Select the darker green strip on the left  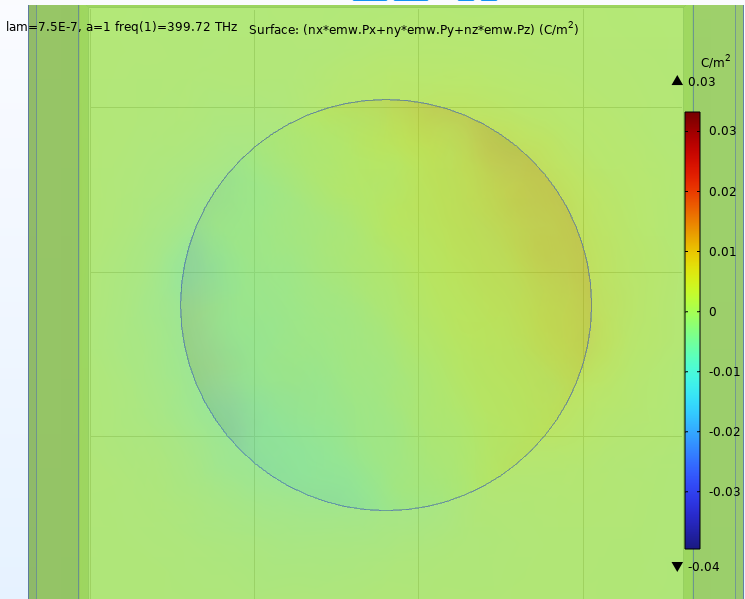click(x=58, y=300)
